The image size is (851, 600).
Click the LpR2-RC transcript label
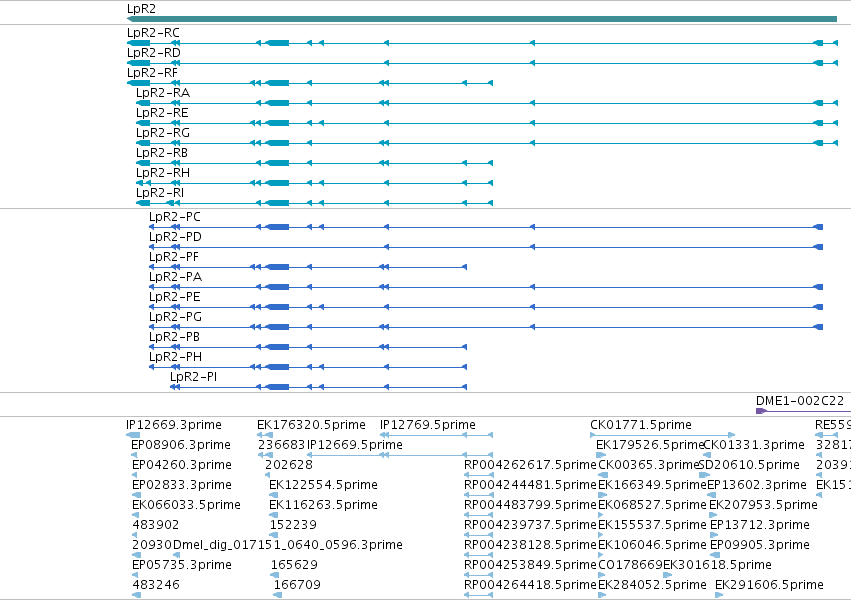pyautogui.click(x=153, y=33)
